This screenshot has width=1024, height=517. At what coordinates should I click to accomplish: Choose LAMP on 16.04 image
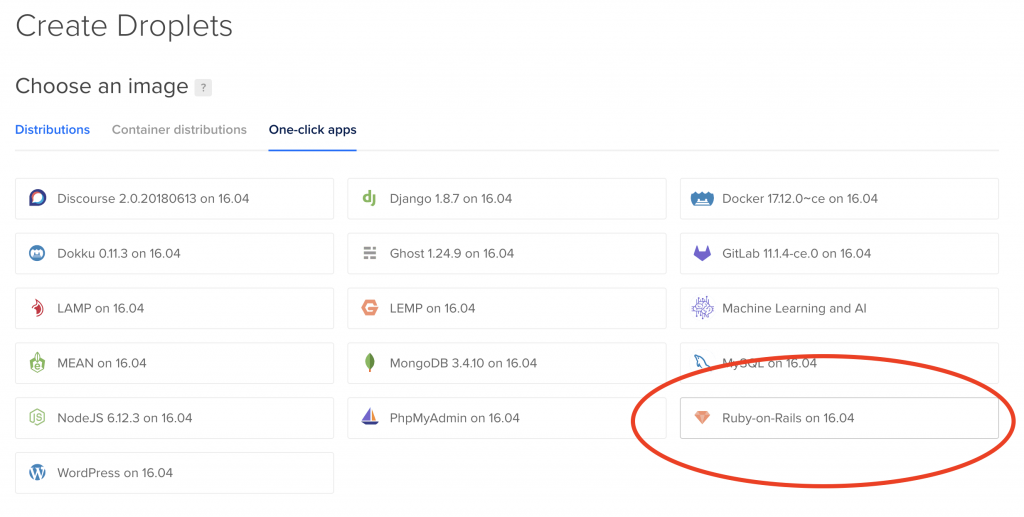click(174, 308)
